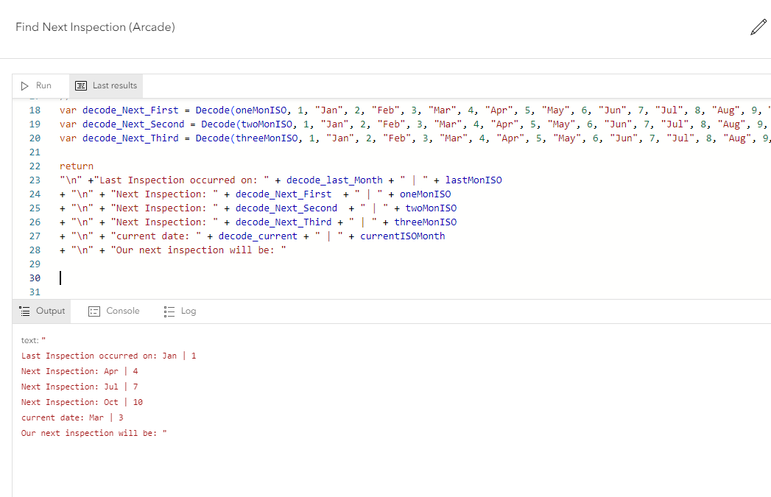
Task: Open the Console tab
Action: [114, 311]
